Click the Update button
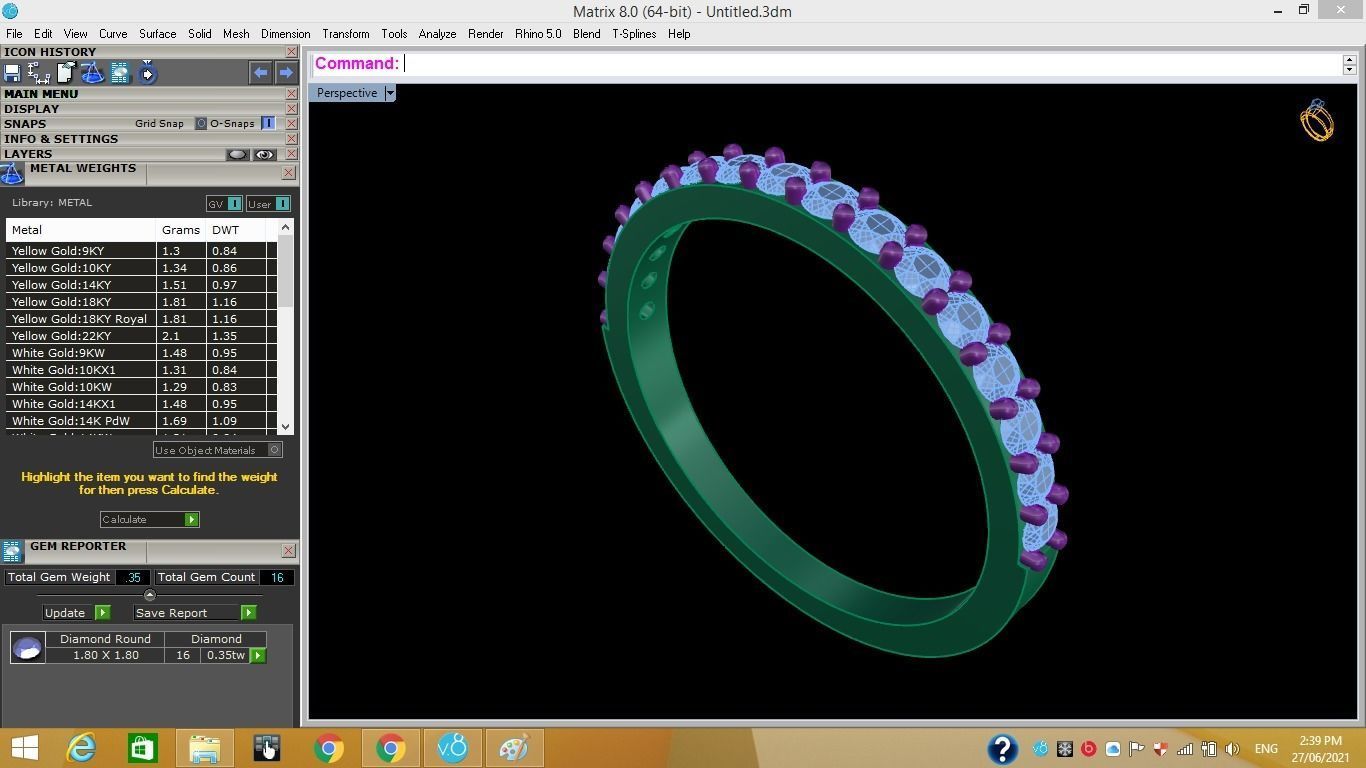The image size is (1366, 768). 76,613
